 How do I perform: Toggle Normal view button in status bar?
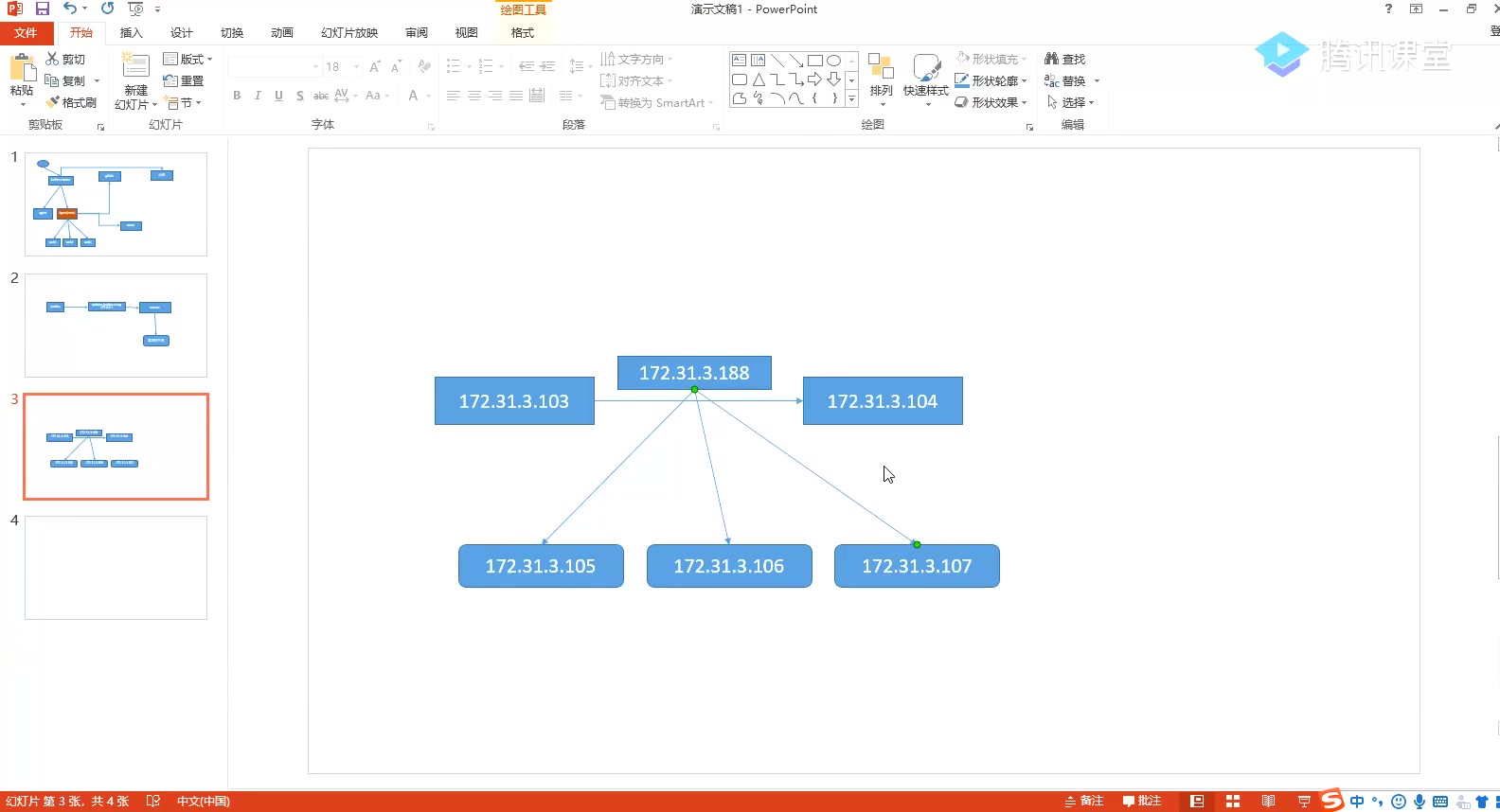[x=1197, y=801]
